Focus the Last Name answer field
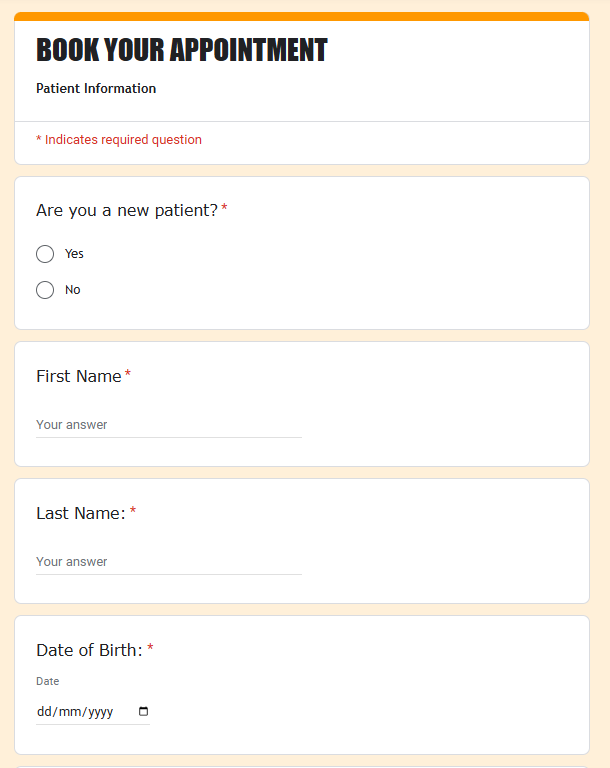 (168, 562)
